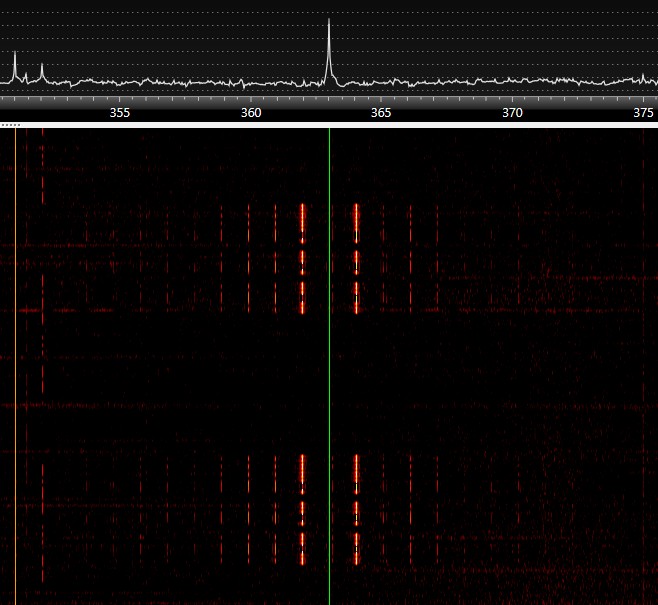Click the bright lower burst left of green line

pyautogui.click(x=302, y=505)
